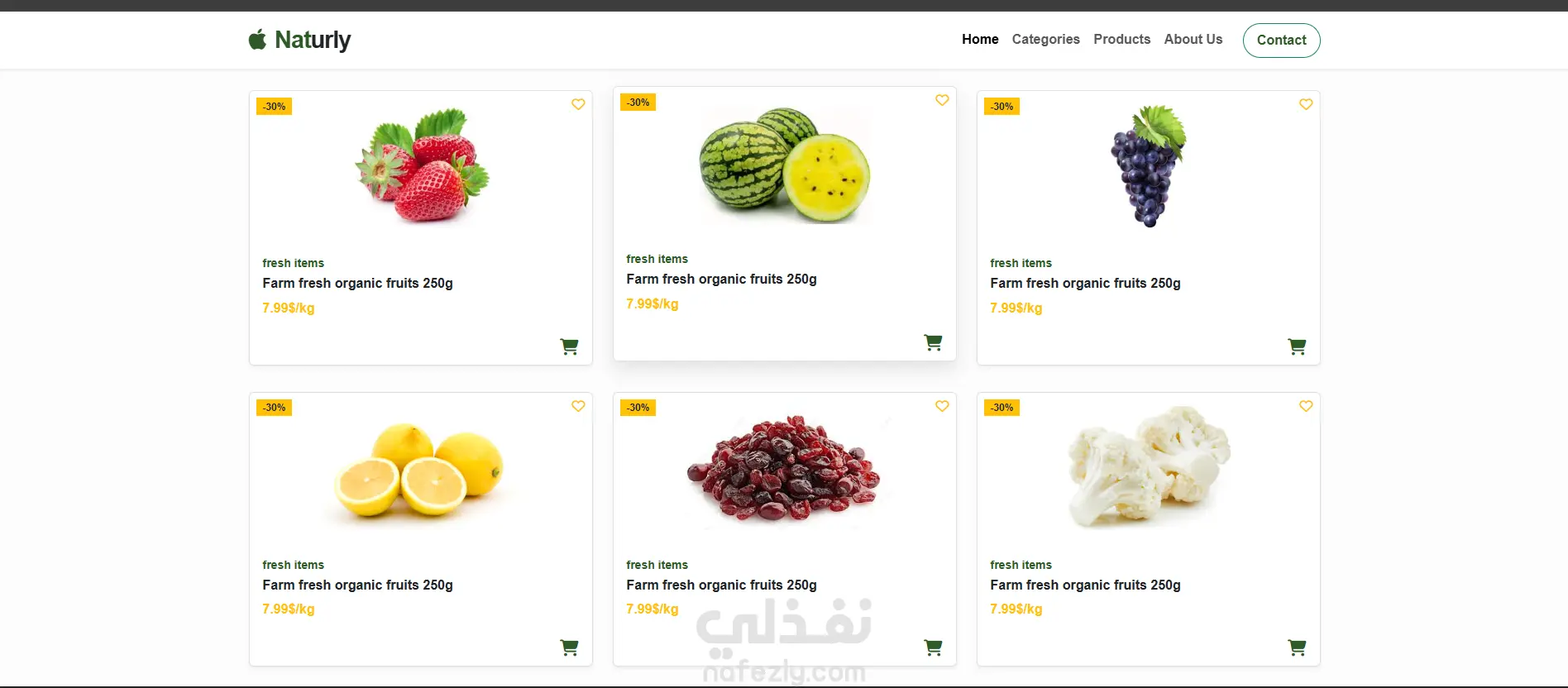Toggle the watermelon card's wishlist heart
This screenshot has height=688, width=1568.
tap(942, 100)
